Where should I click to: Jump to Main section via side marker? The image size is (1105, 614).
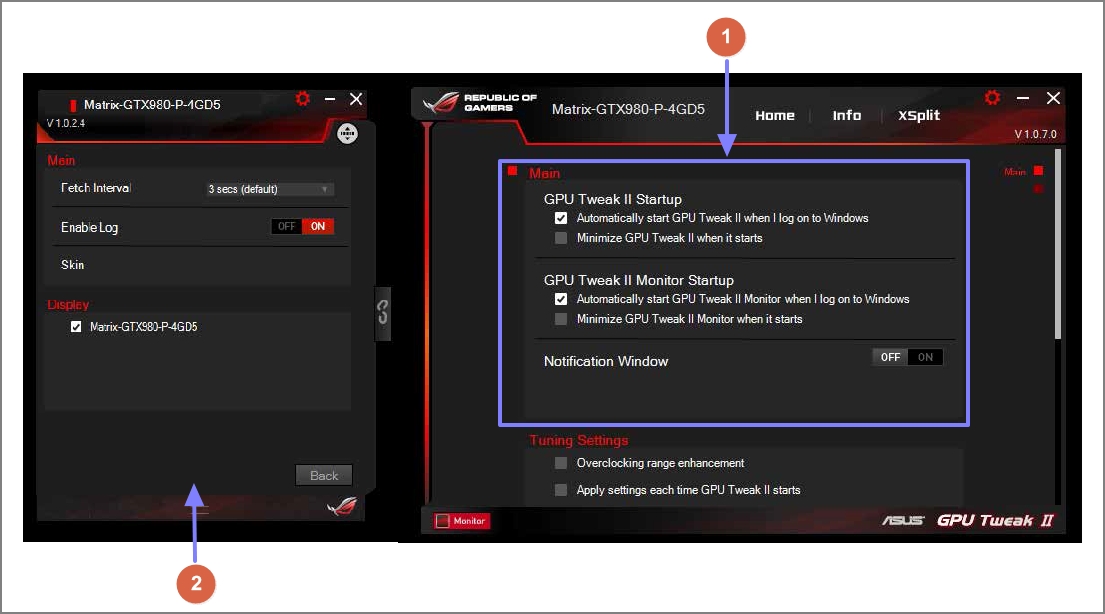point(1038,171)
